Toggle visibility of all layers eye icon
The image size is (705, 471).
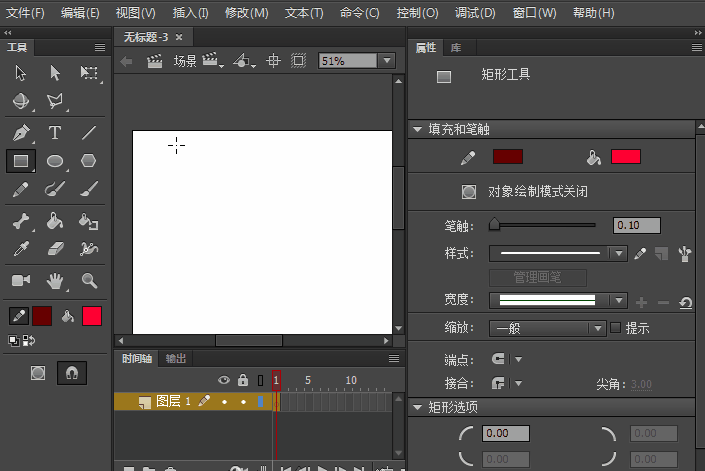point(224,380)
